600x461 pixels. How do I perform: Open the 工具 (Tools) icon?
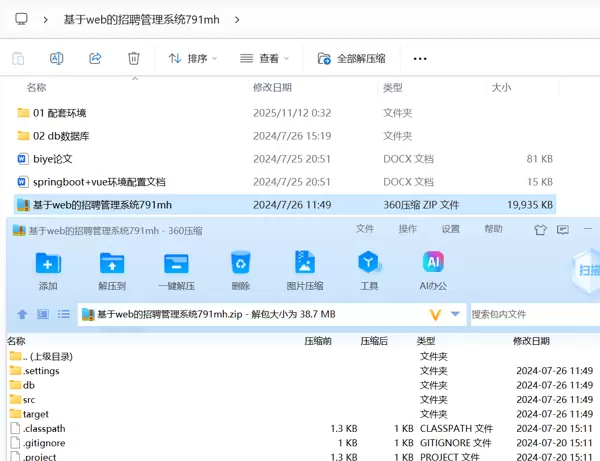click(x=369, y=264)
